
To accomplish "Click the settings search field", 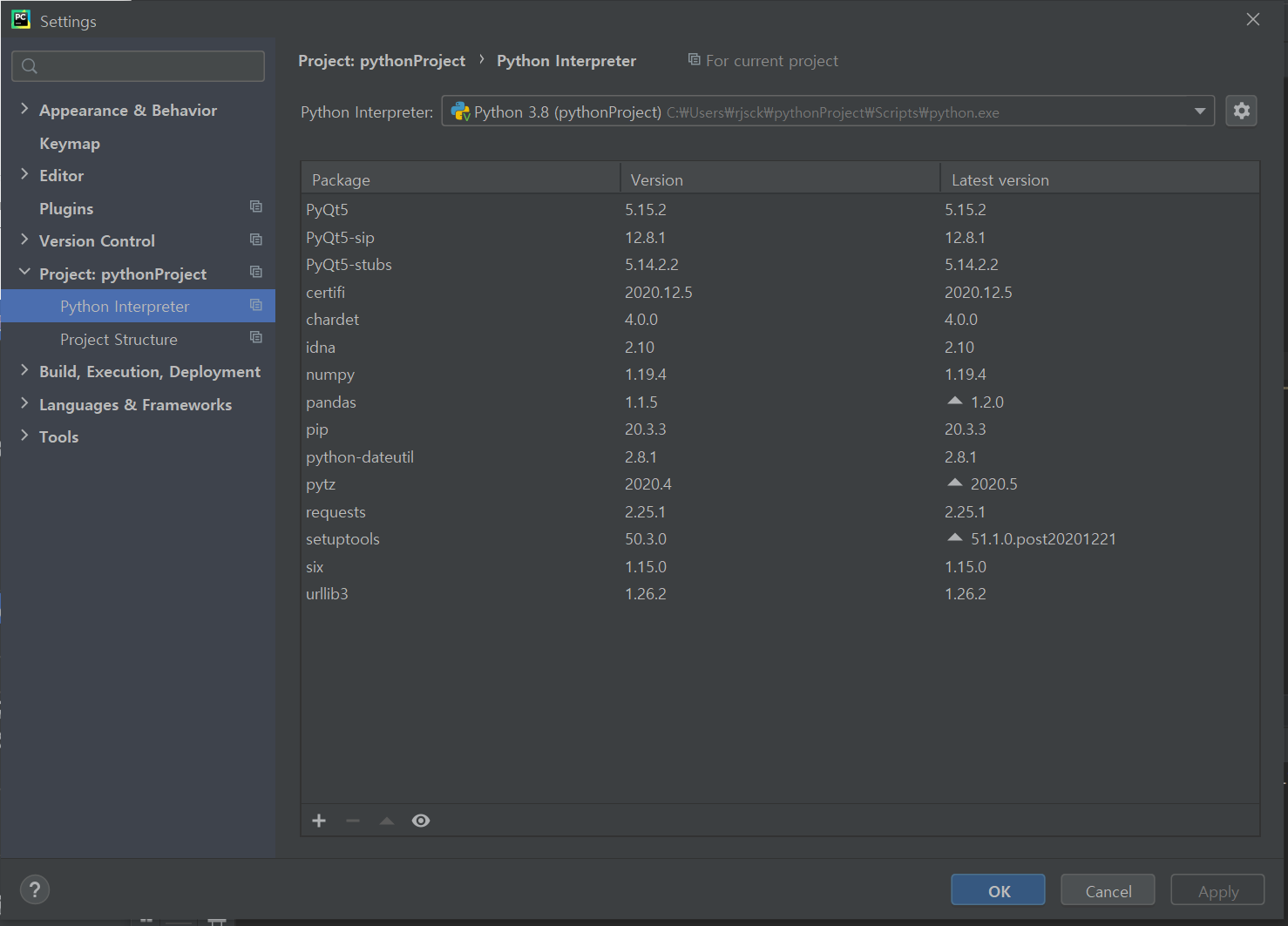I will (x=138, y=66).
